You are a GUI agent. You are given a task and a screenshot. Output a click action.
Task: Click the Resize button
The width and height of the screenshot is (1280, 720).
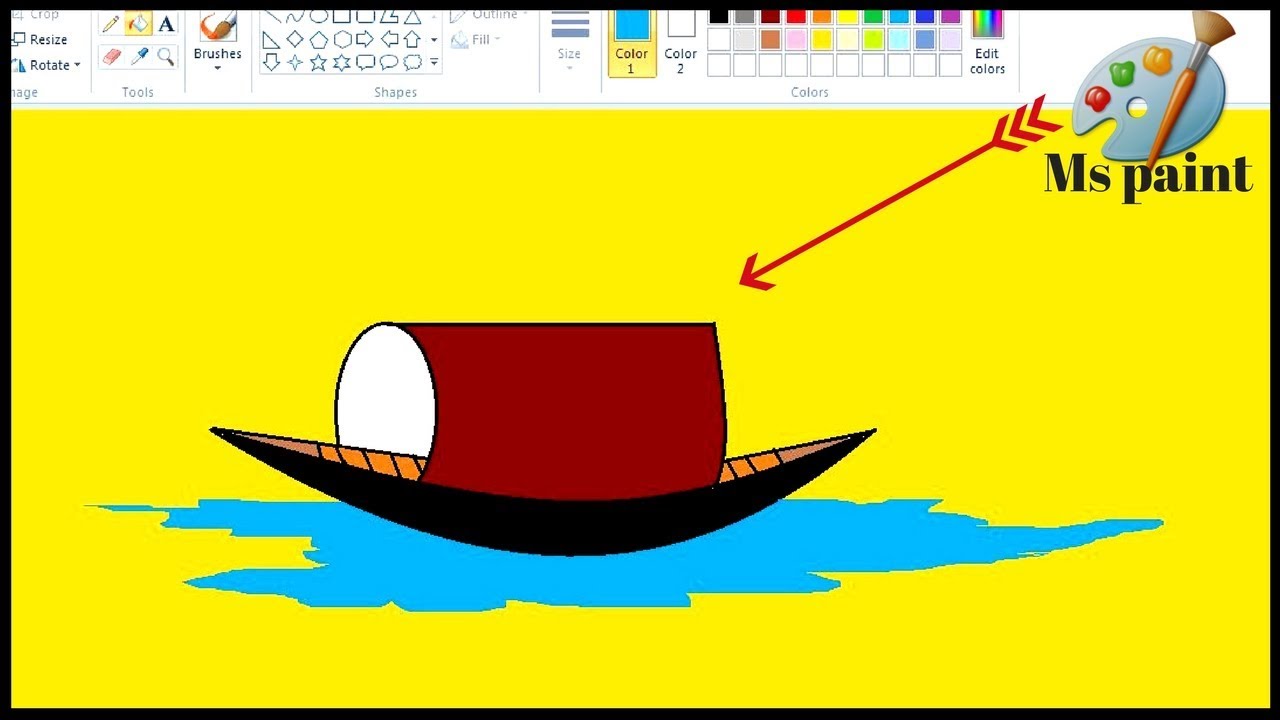point(40,40)
